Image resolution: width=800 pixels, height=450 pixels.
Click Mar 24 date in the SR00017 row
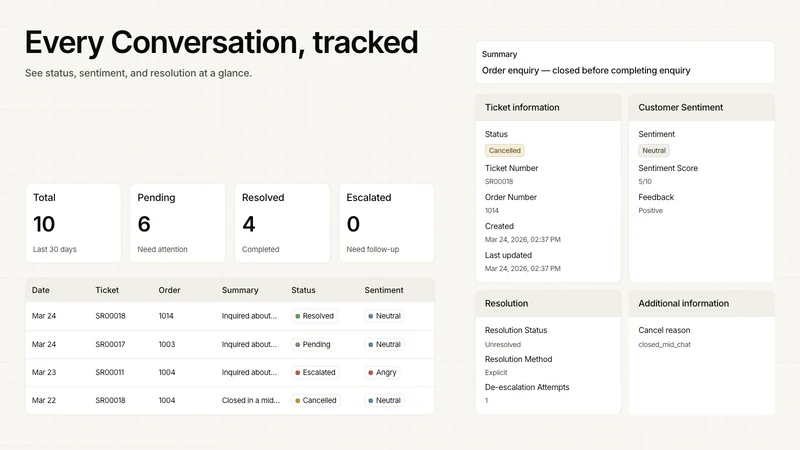[x=44, y=344]
